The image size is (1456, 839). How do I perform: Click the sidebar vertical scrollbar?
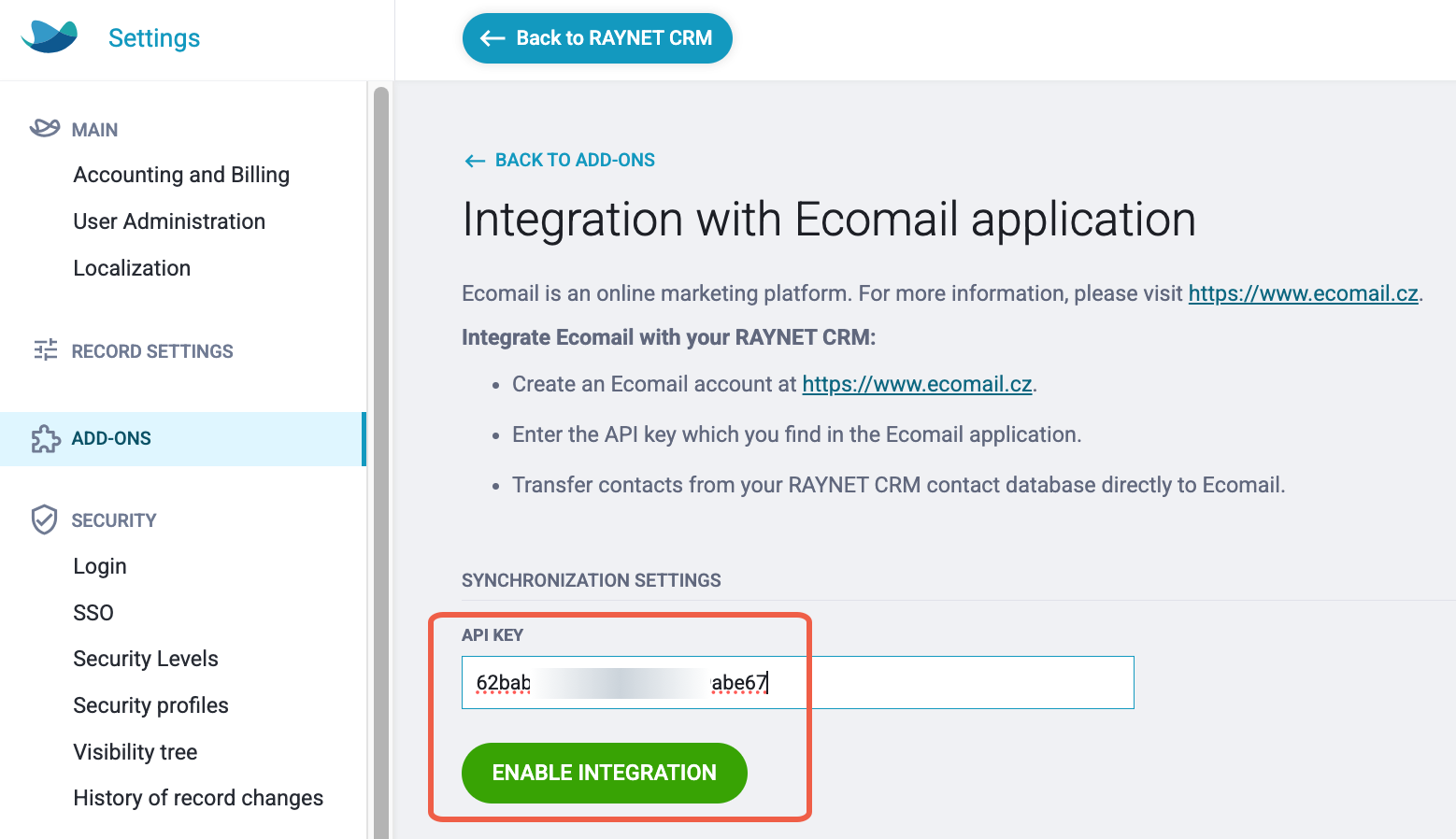click(381, 462)
